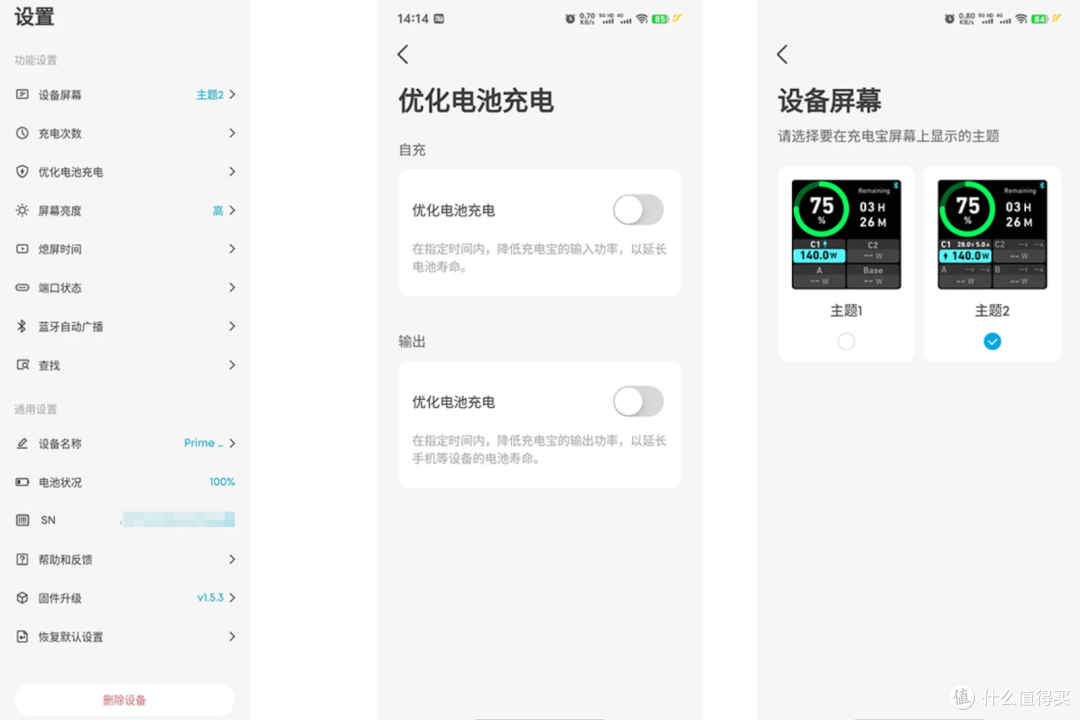Tap the 优化电池充电 shield icon

pyautogui.click(x=22, y=172)
